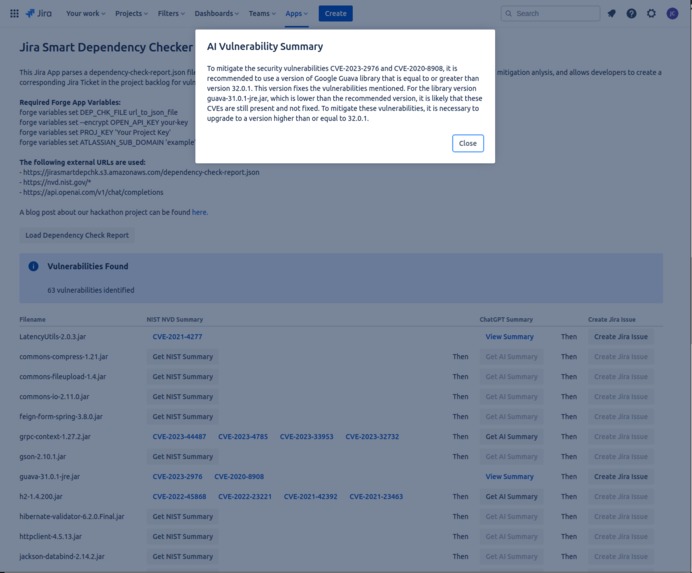Click the ChatGPT Summary column header
This screenshot has height=573, width=692.
click(x=506, y=320)
